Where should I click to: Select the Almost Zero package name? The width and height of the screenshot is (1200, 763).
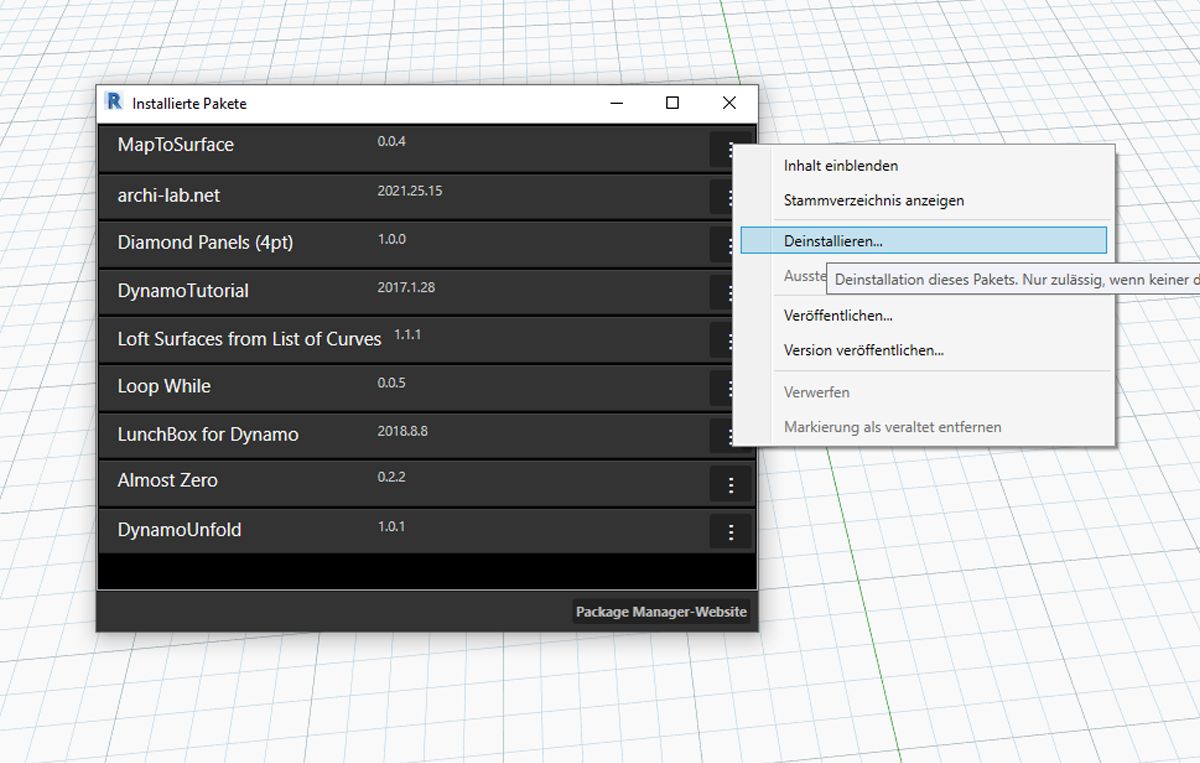[x=167, y=481]
